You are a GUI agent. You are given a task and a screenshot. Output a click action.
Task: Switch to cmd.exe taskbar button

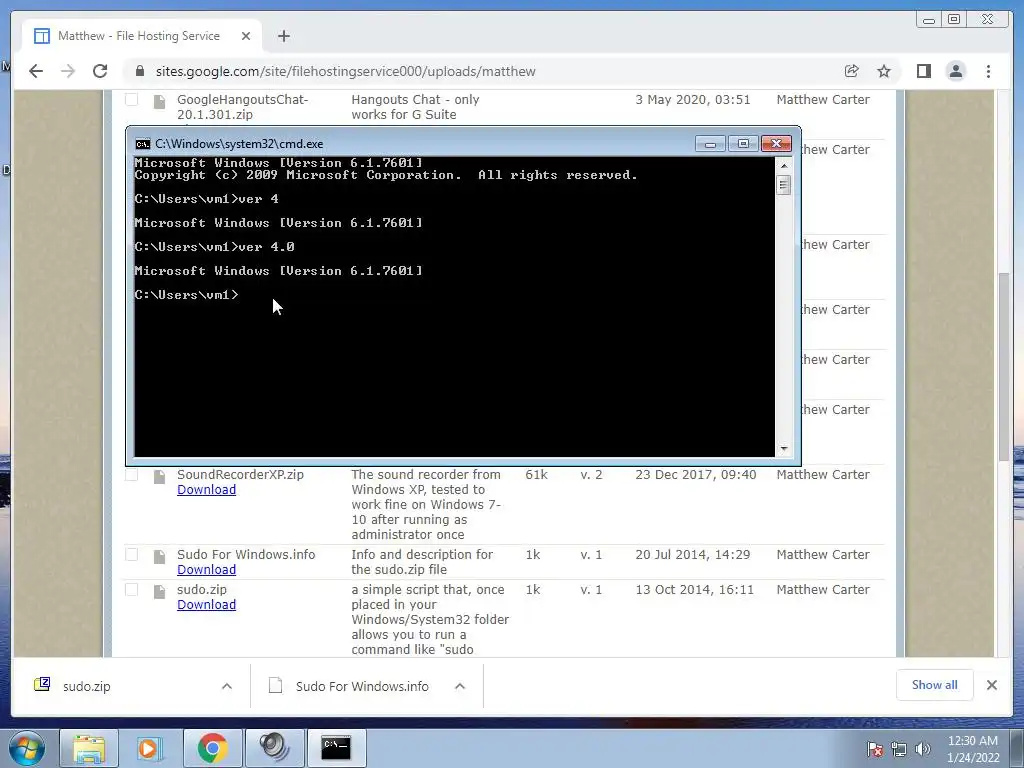click(x=336, y=748)
